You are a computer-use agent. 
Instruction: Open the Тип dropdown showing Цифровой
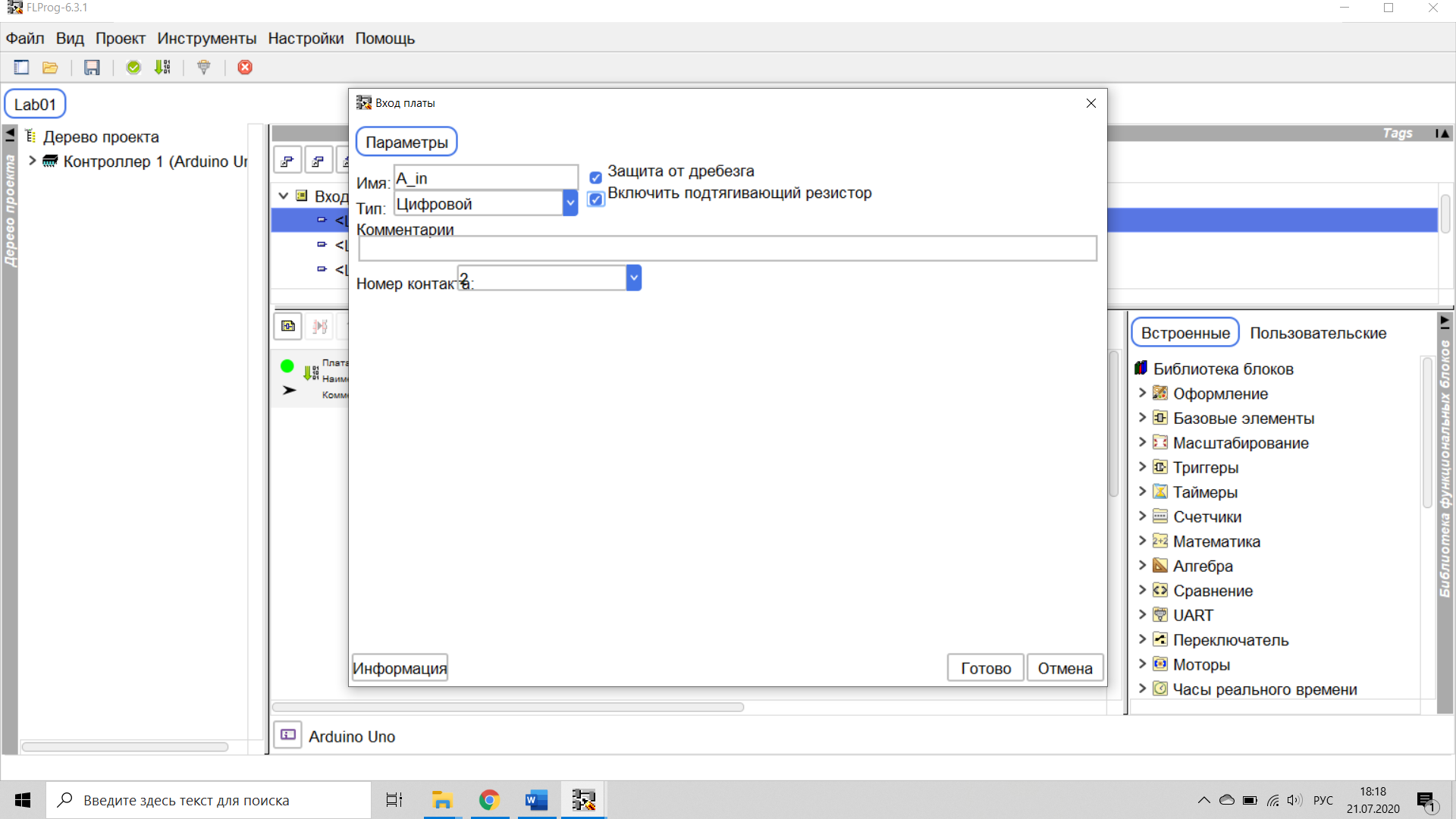(570, 203)
